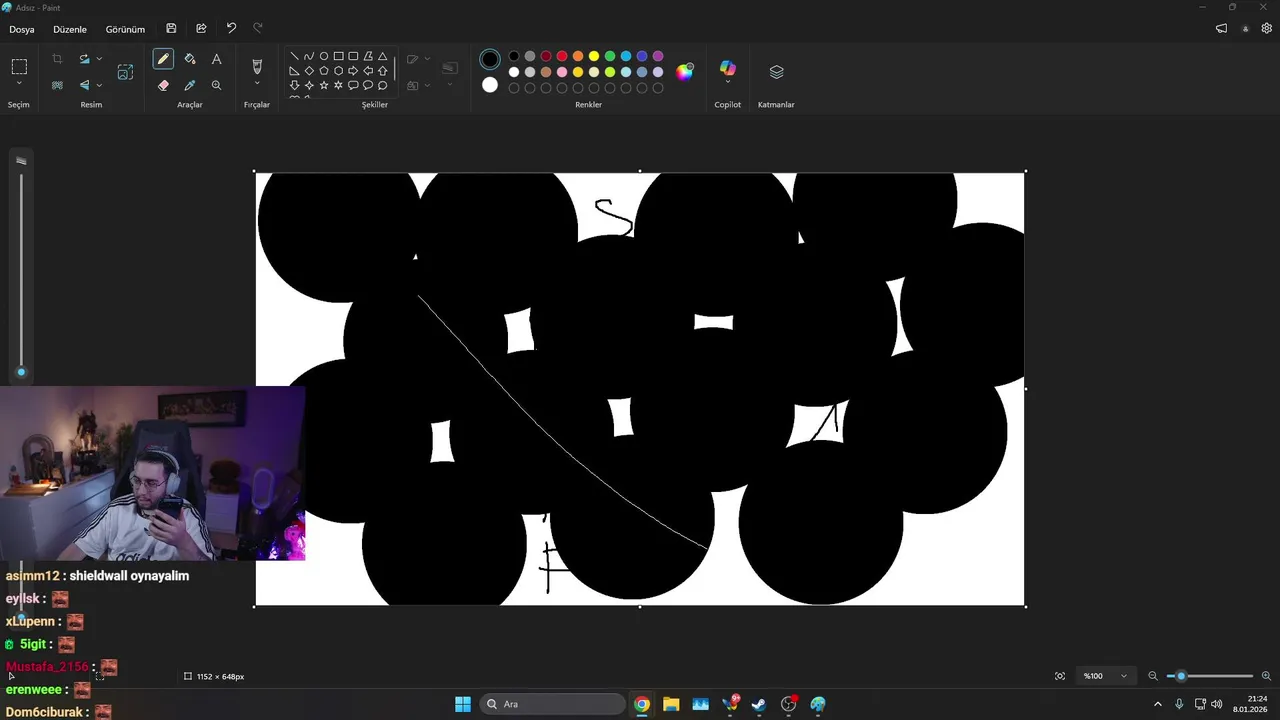Pick the purple color swatch

(x=658, y=56)
